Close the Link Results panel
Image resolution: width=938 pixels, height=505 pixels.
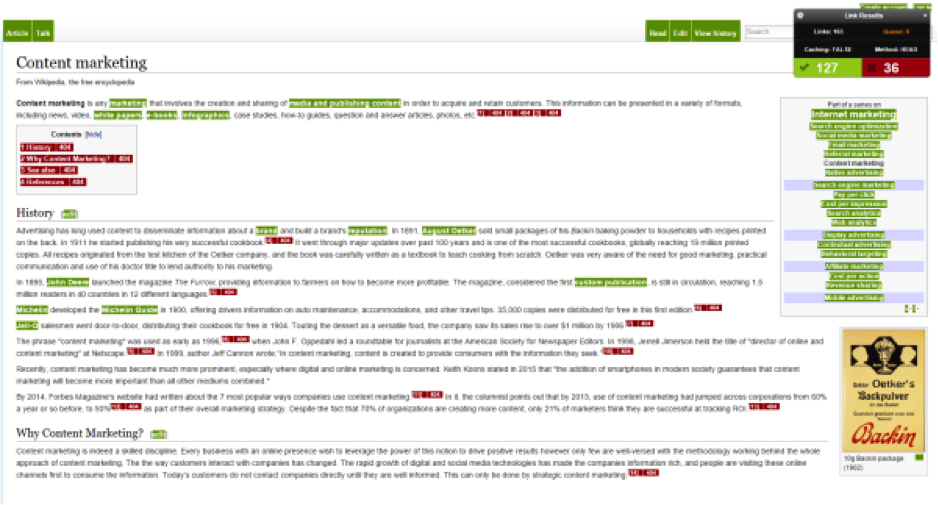pyautogui.click(x=926, y=16)
